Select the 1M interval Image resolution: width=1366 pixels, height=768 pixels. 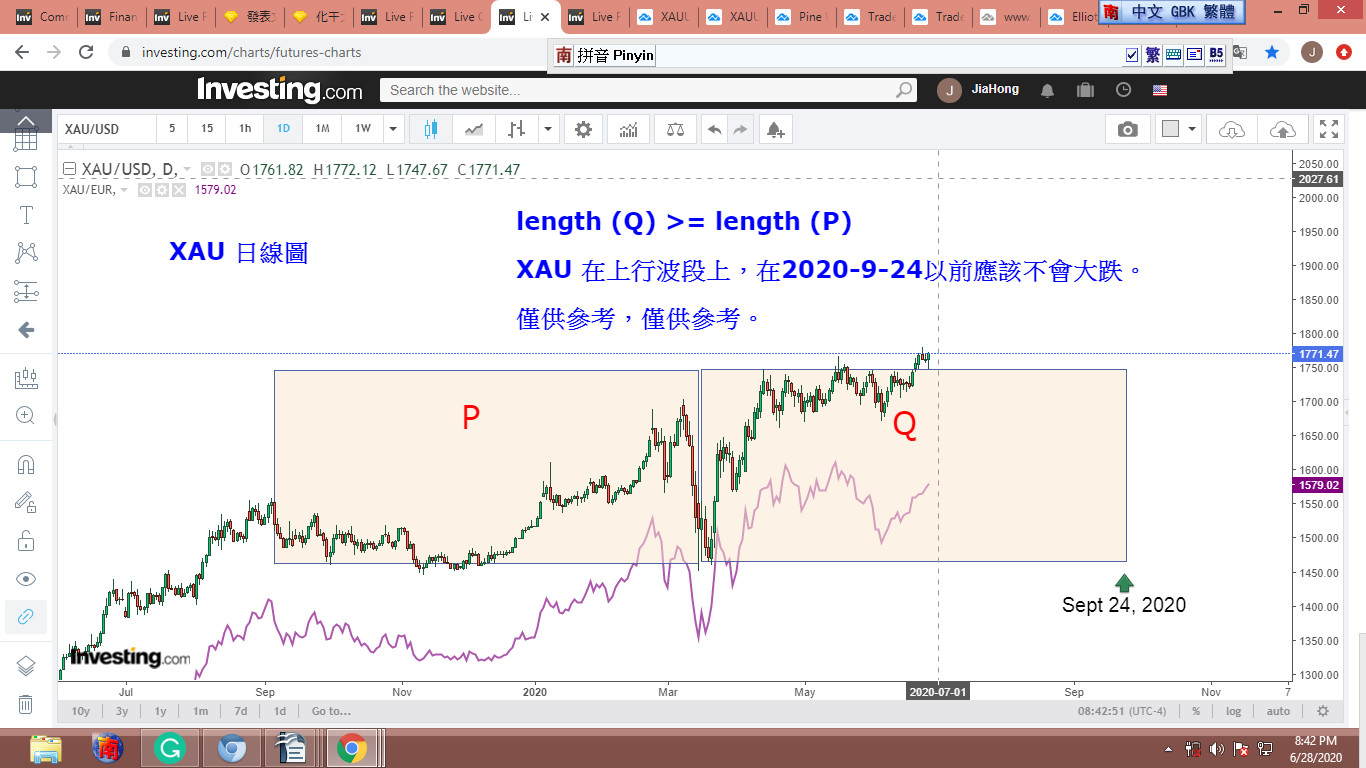point(322,129)
